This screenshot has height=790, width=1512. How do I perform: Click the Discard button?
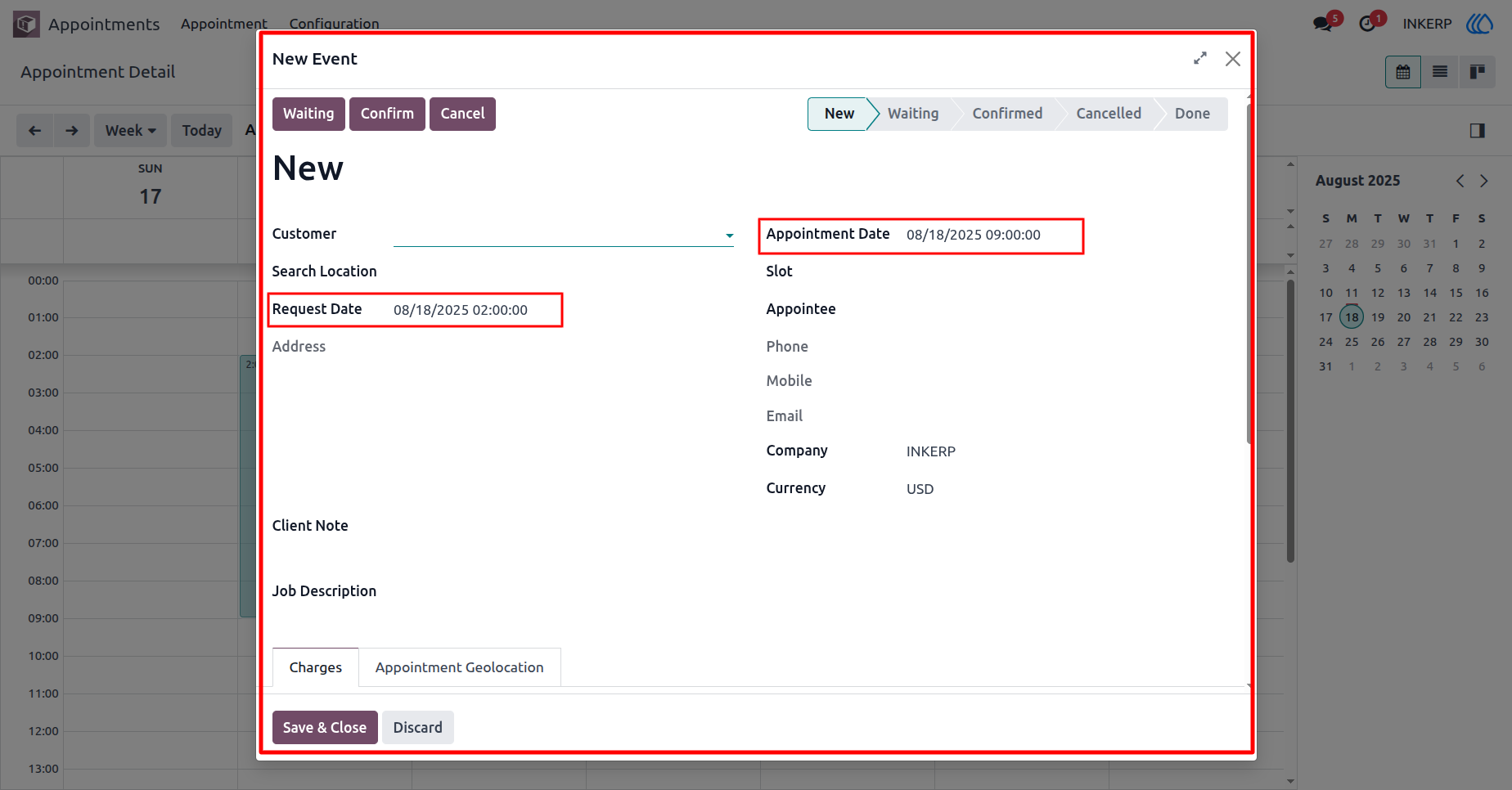click(417, 728)
